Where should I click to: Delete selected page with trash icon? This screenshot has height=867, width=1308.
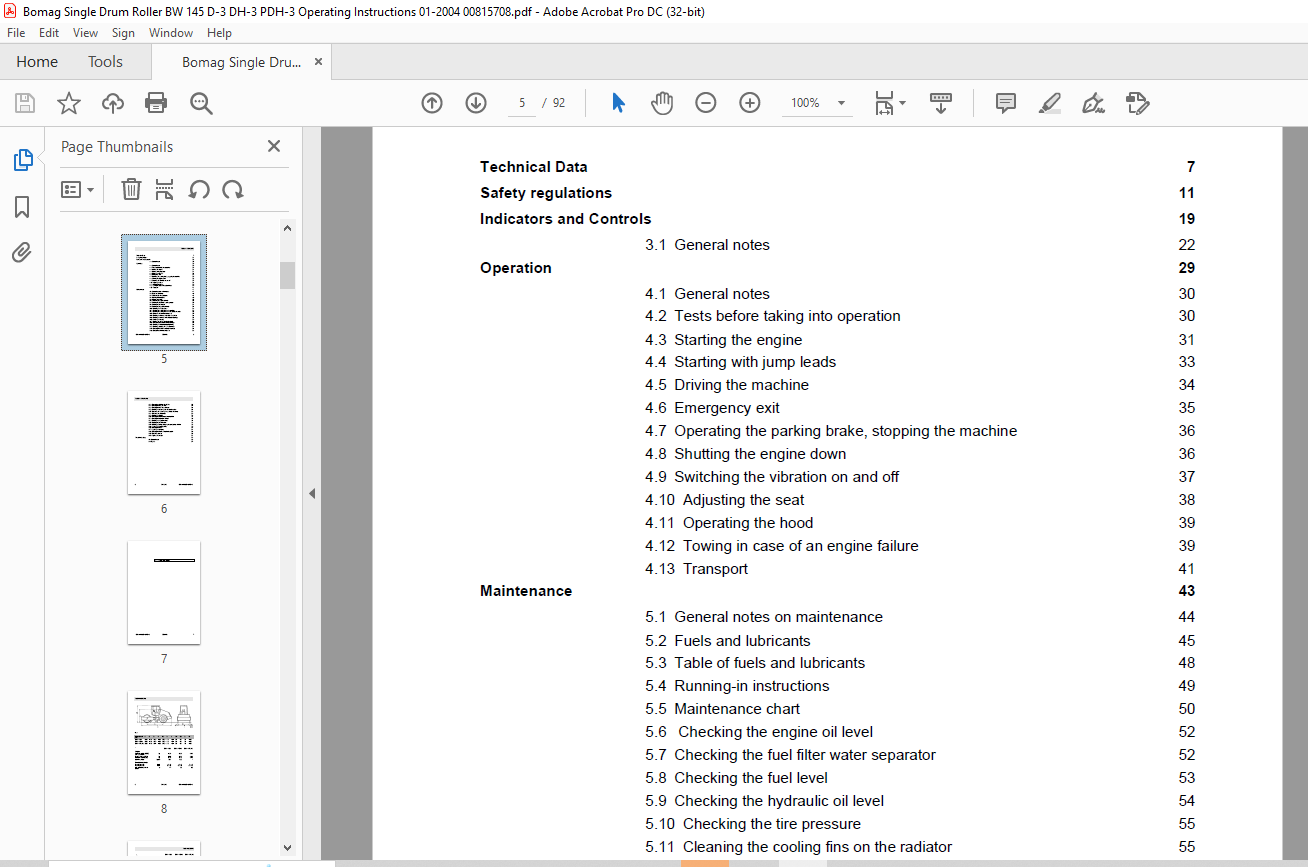(x=131, y=189)
